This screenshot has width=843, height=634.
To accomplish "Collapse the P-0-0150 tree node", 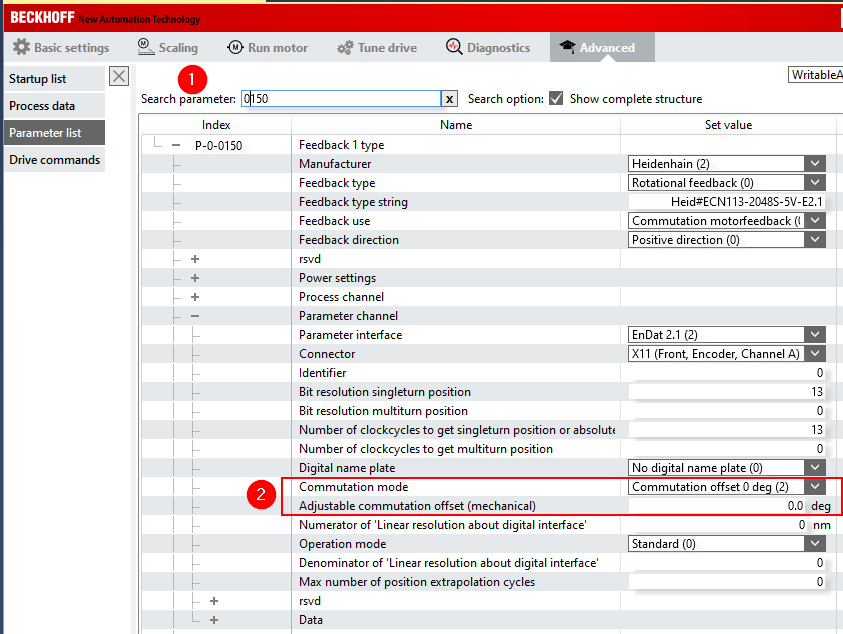I will click(x=176, y=145).
